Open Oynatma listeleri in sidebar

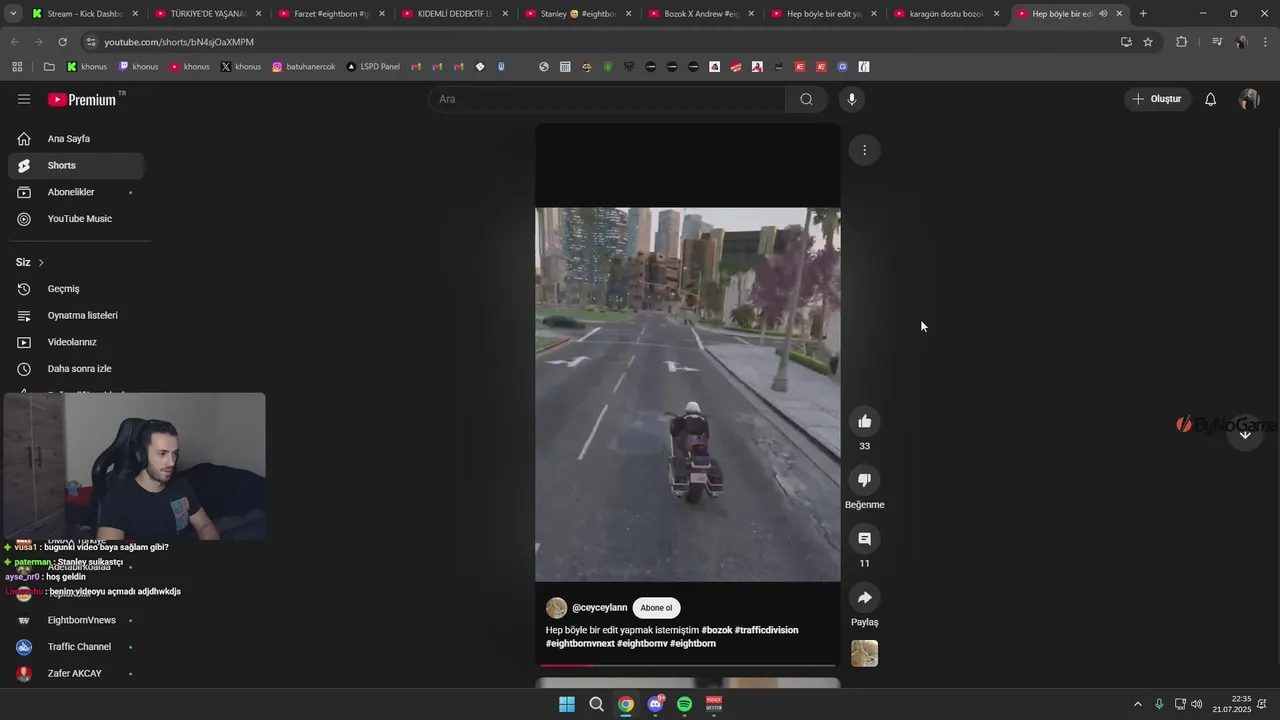click(x=76, y=316)
